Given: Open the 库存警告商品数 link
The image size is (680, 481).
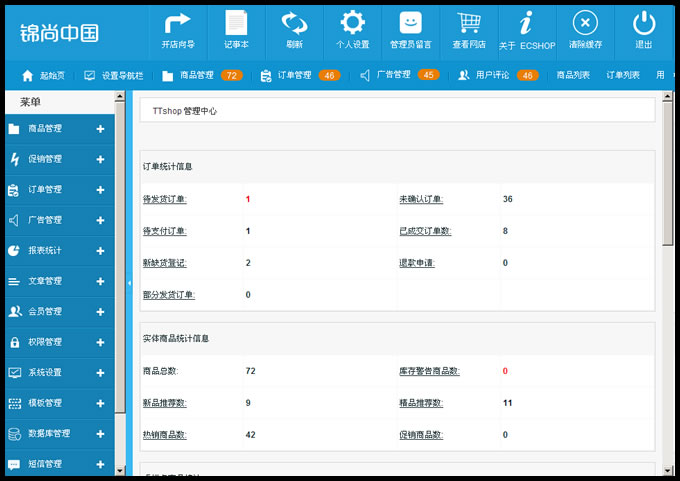Looking at the screenshot, I should [429, 371].
